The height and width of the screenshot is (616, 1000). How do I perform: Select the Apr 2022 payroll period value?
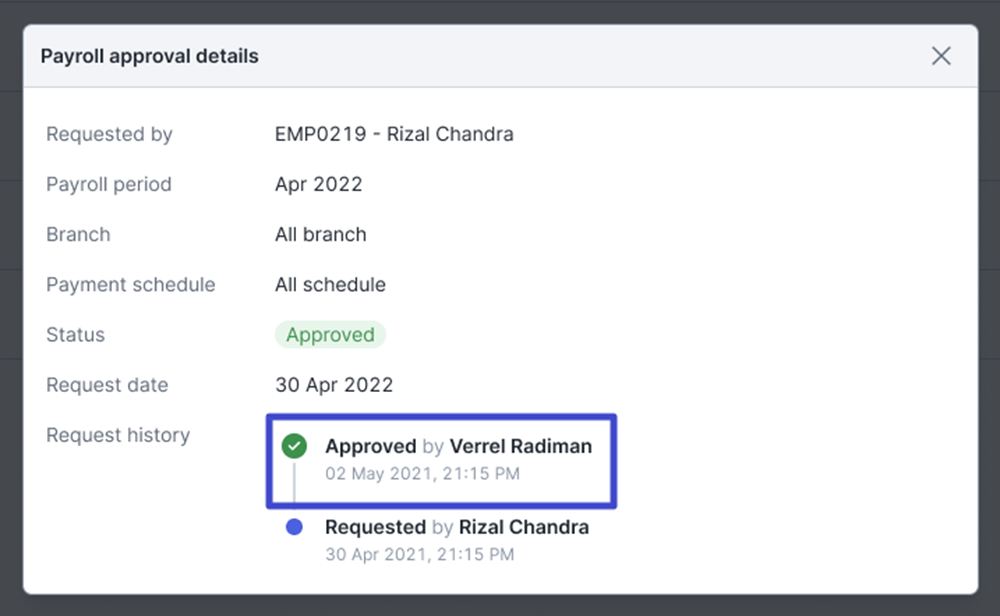(318, 184)
